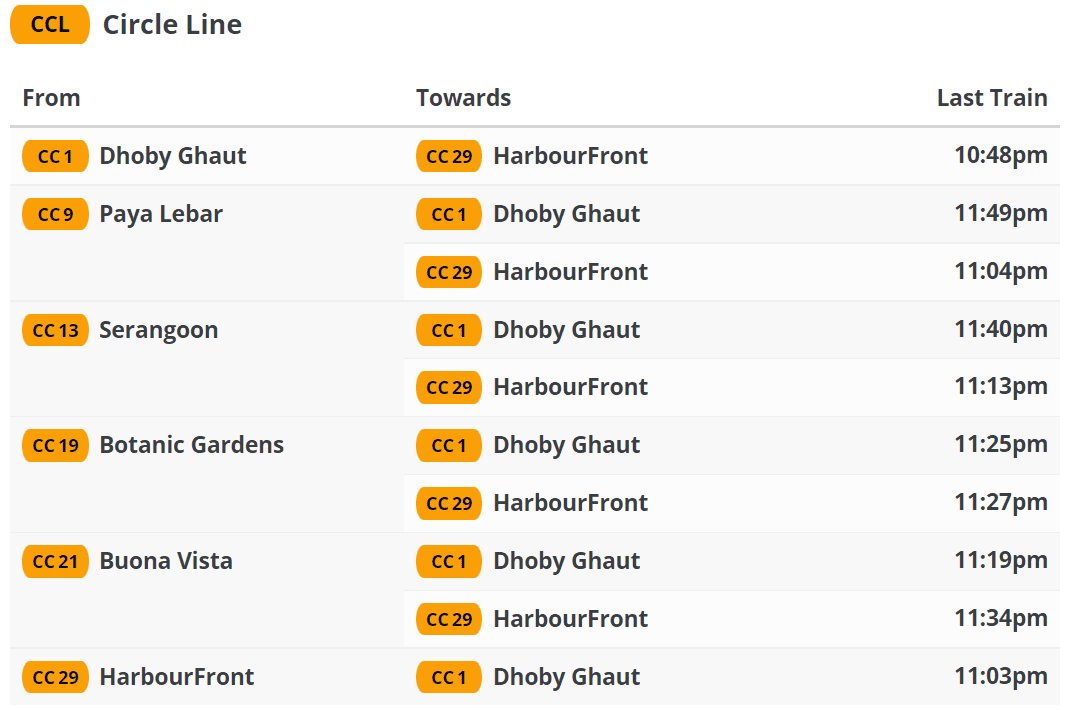Click the CC21 Buona Vista station badge

coord(55,561)
